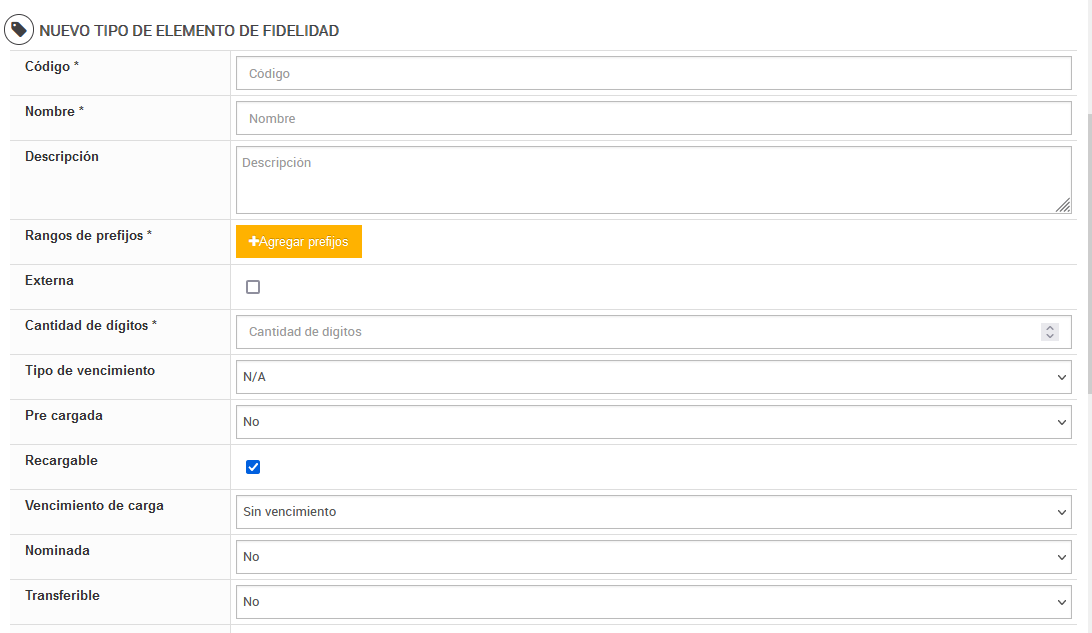Screen dimensions: 1092x633
Task: Click the Externa field label
Action: (49, 281)
